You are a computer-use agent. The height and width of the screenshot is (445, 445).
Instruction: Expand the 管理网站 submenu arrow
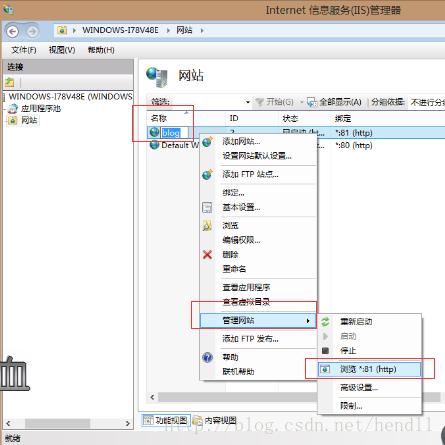(308, 321)
